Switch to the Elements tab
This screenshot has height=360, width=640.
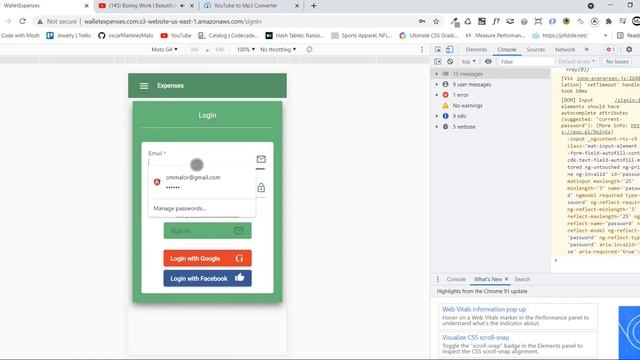[x=476, y=49]
